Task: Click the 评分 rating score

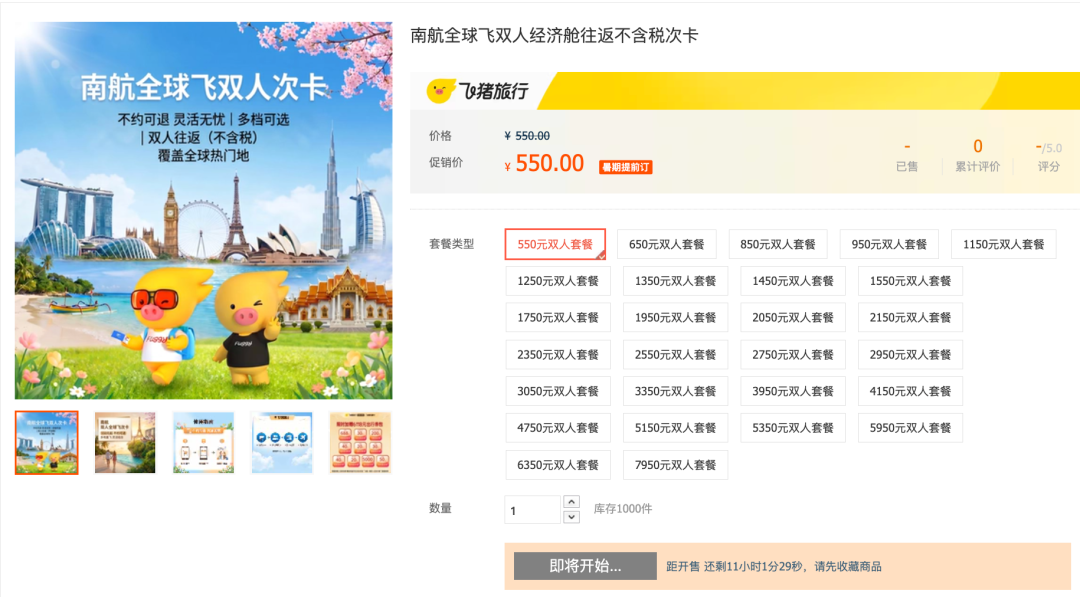Action: click(1048, 156)
